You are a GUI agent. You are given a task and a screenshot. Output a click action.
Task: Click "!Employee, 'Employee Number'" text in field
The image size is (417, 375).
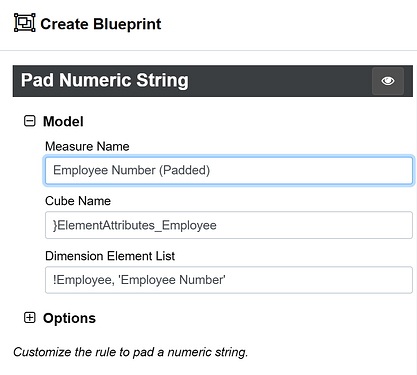139,280
